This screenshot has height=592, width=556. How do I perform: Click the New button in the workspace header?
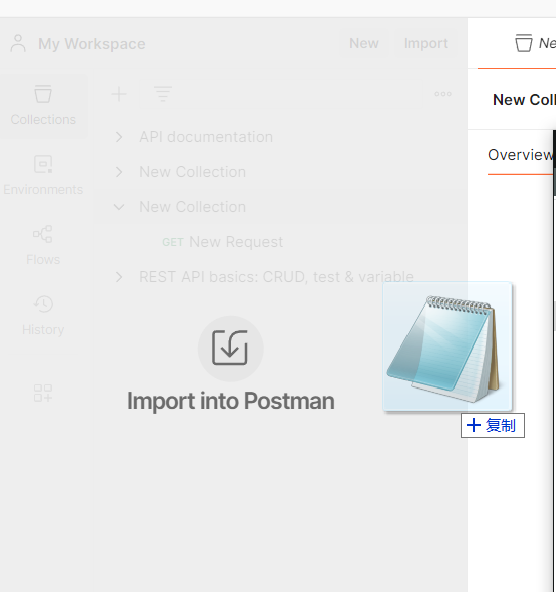click(x=363, y=43)
